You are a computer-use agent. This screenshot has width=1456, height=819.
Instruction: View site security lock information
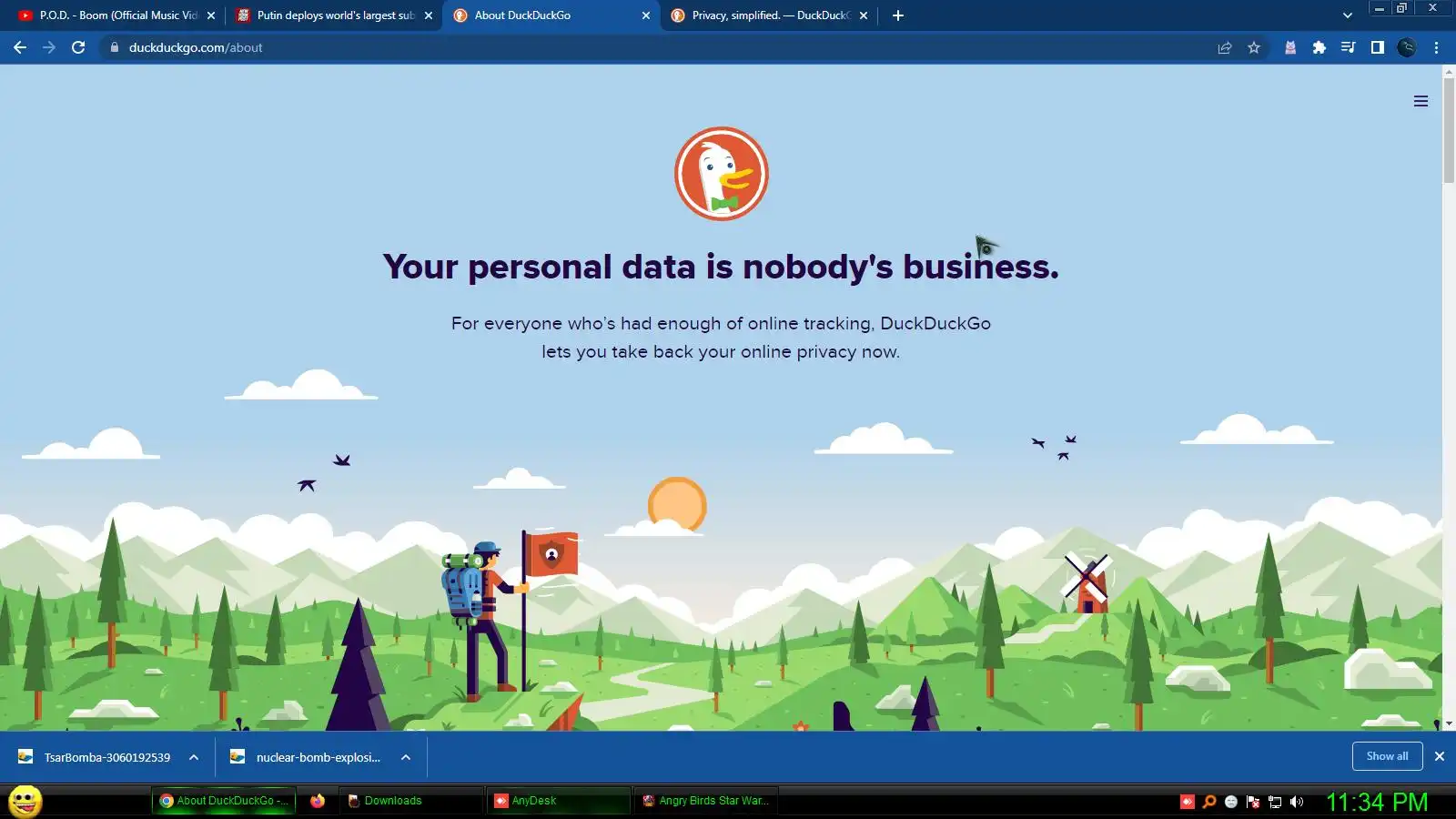pyautogui.click(x=115, y=47)
